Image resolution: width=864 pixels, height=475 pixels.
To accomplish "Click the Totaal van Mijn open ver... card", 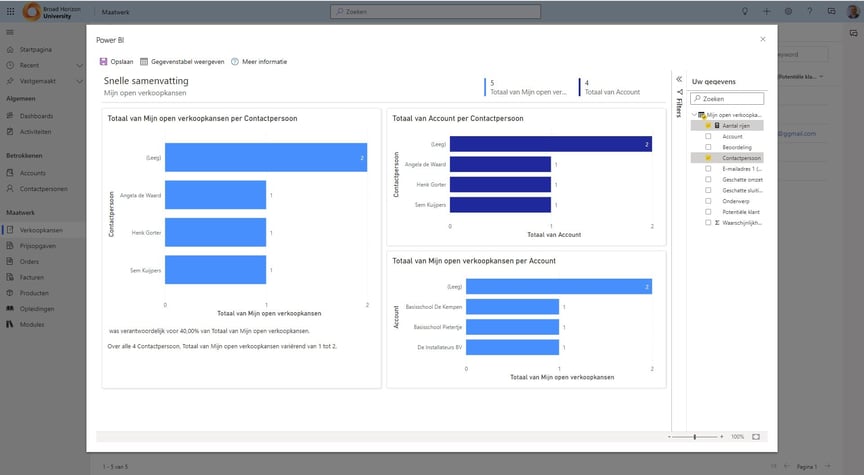I will (x=527, y=87).
